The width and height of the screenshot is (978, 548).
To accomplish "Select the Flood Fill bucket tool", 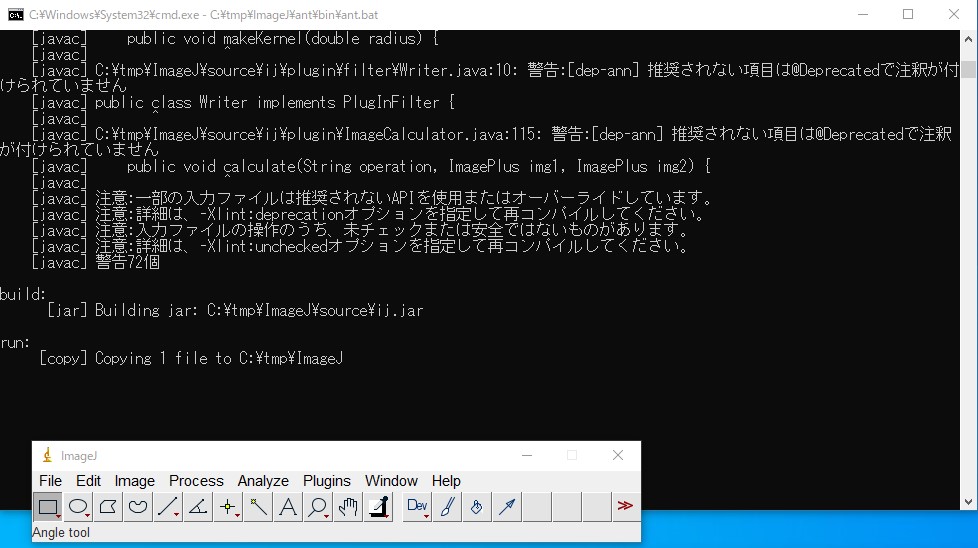I will (x=477, y=506).
